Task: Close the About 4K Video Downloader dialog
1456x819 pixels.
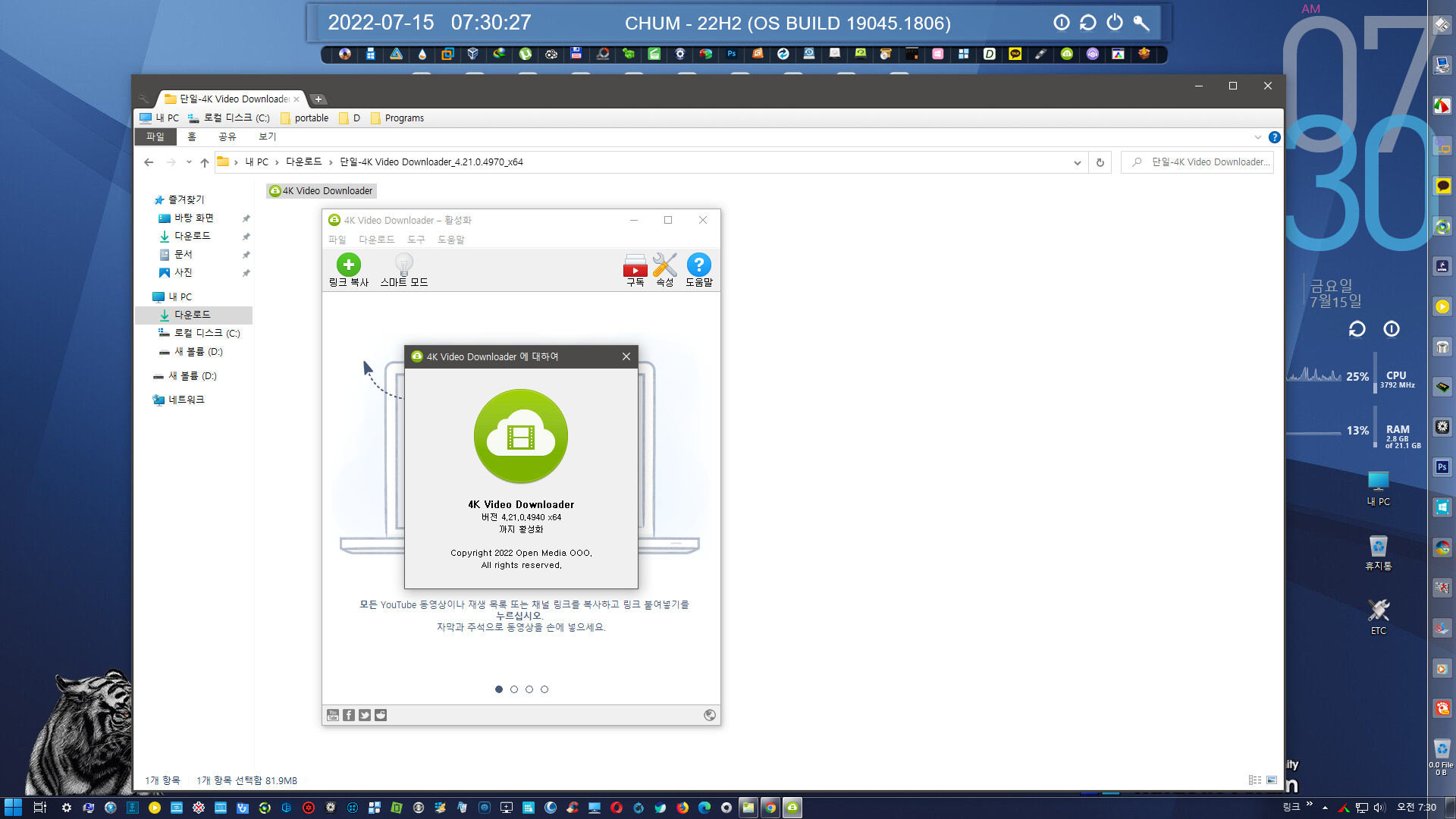Action: pos(626,356)
